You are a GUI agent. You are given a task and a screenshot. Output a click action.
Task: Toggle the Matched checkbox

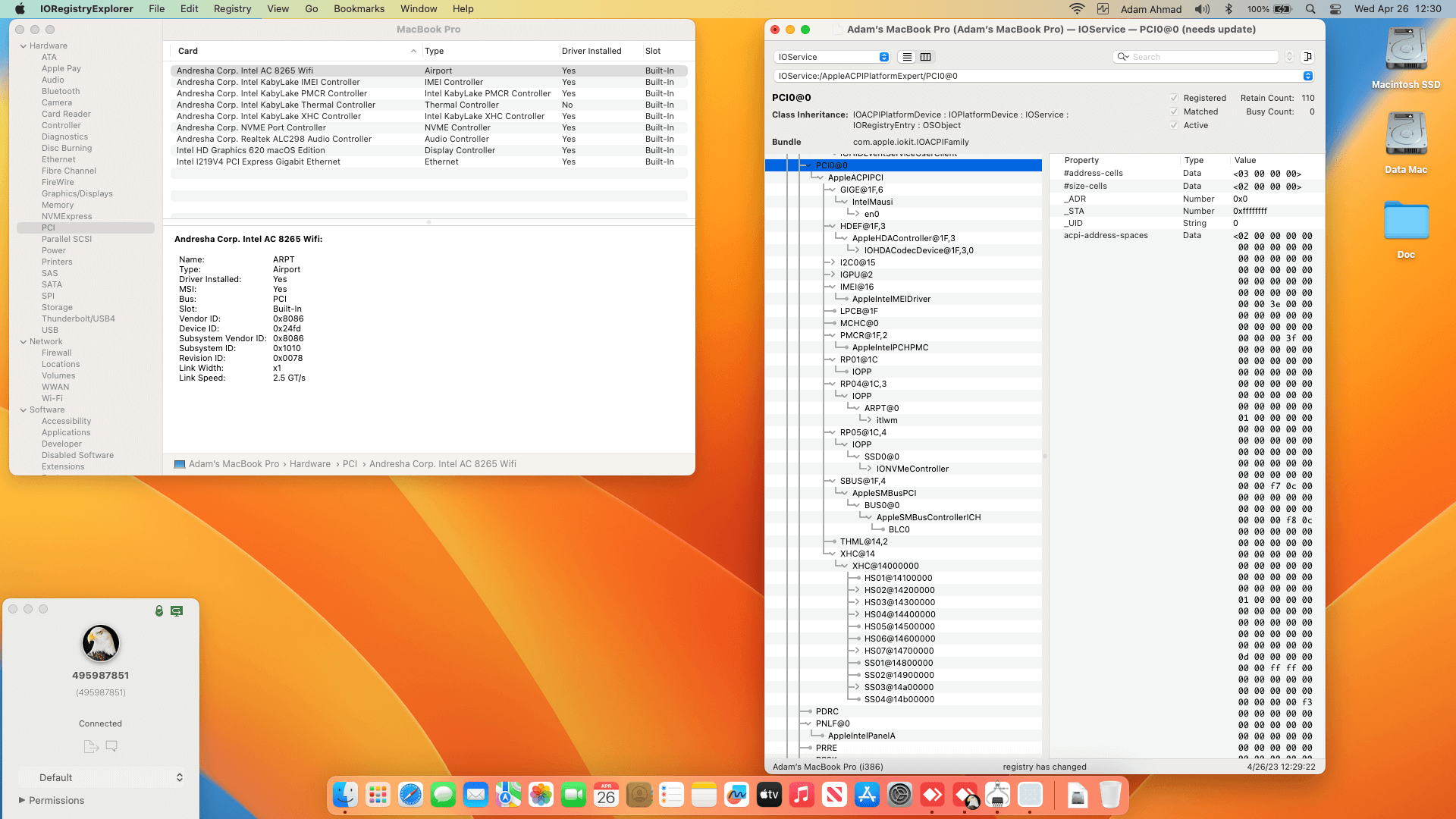(1174, 111)
